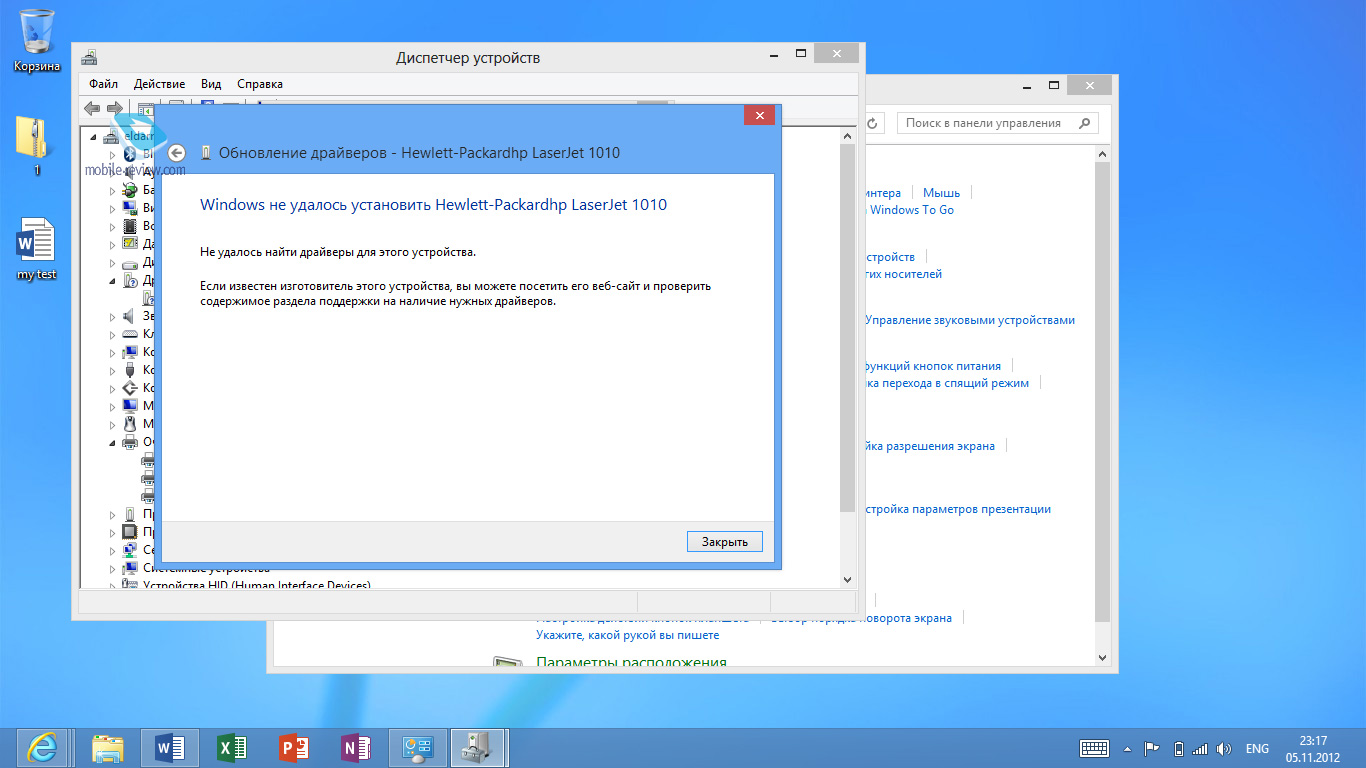The height and width of the screenshot is (768, 1366).
Task: Expand the mice node in device tree
Action: (113, 424)
